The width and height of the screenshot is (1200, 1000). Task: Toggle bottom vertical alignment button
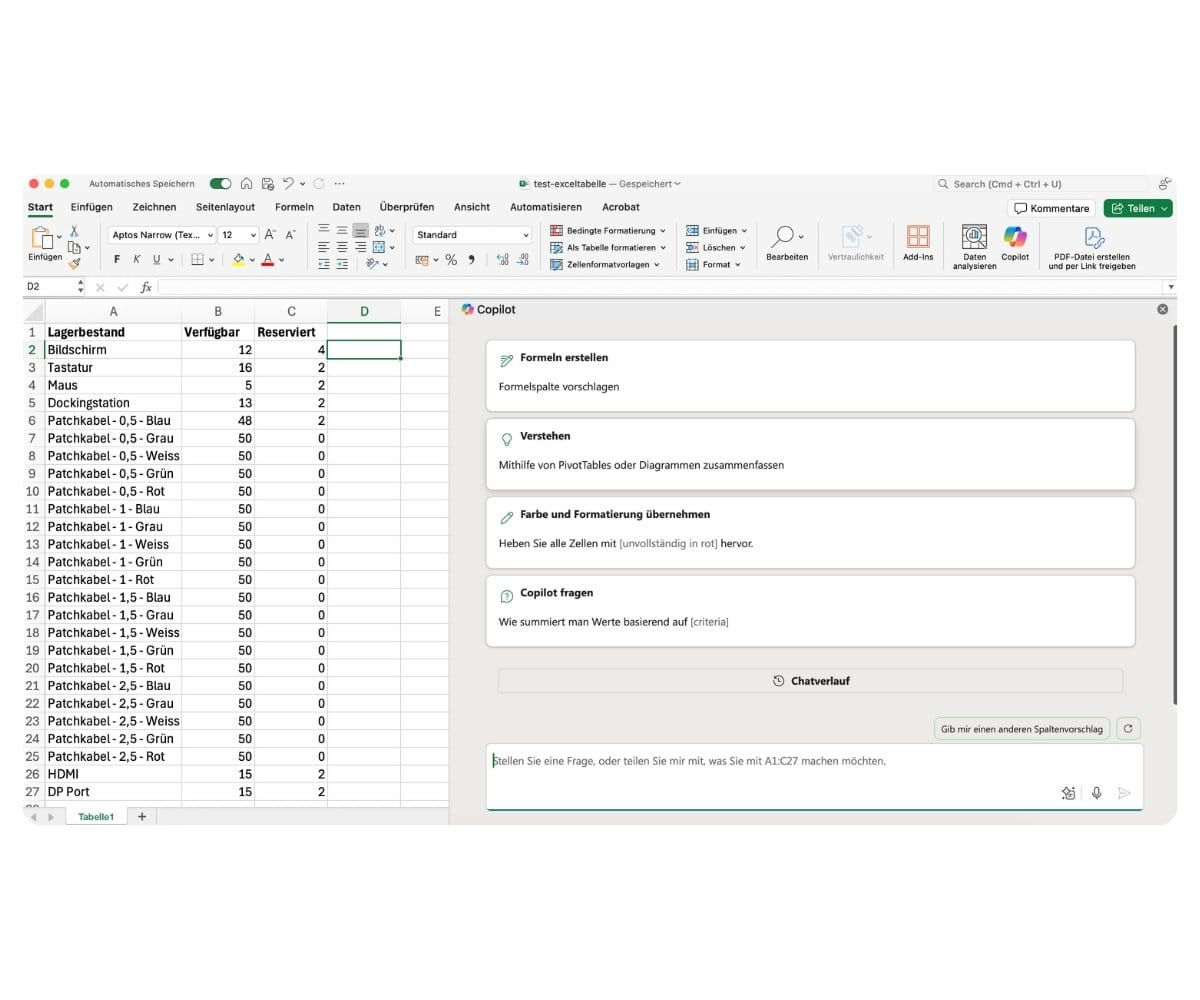pos(360,230)
